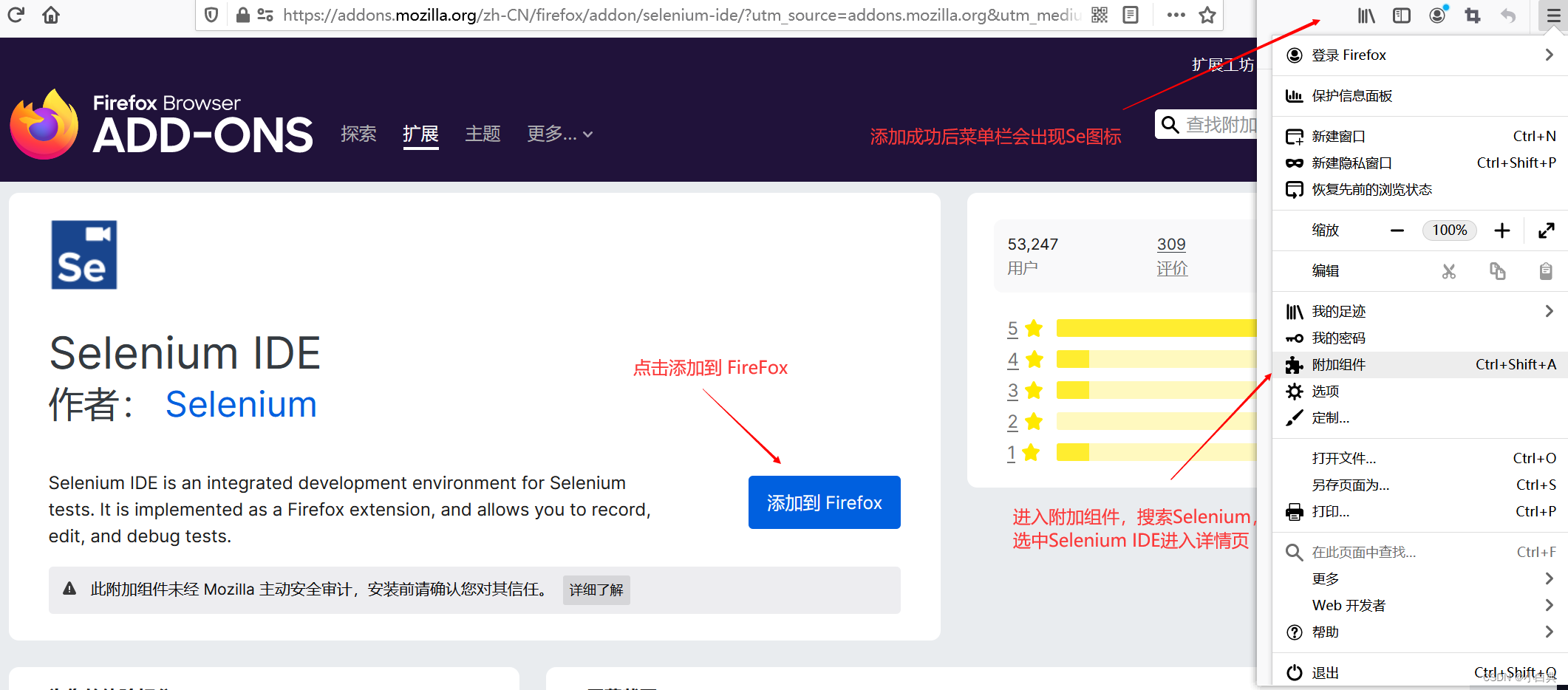Click the Selenium IDE Se logo
Screen dimensions: 1568x690
pos(84,255)
